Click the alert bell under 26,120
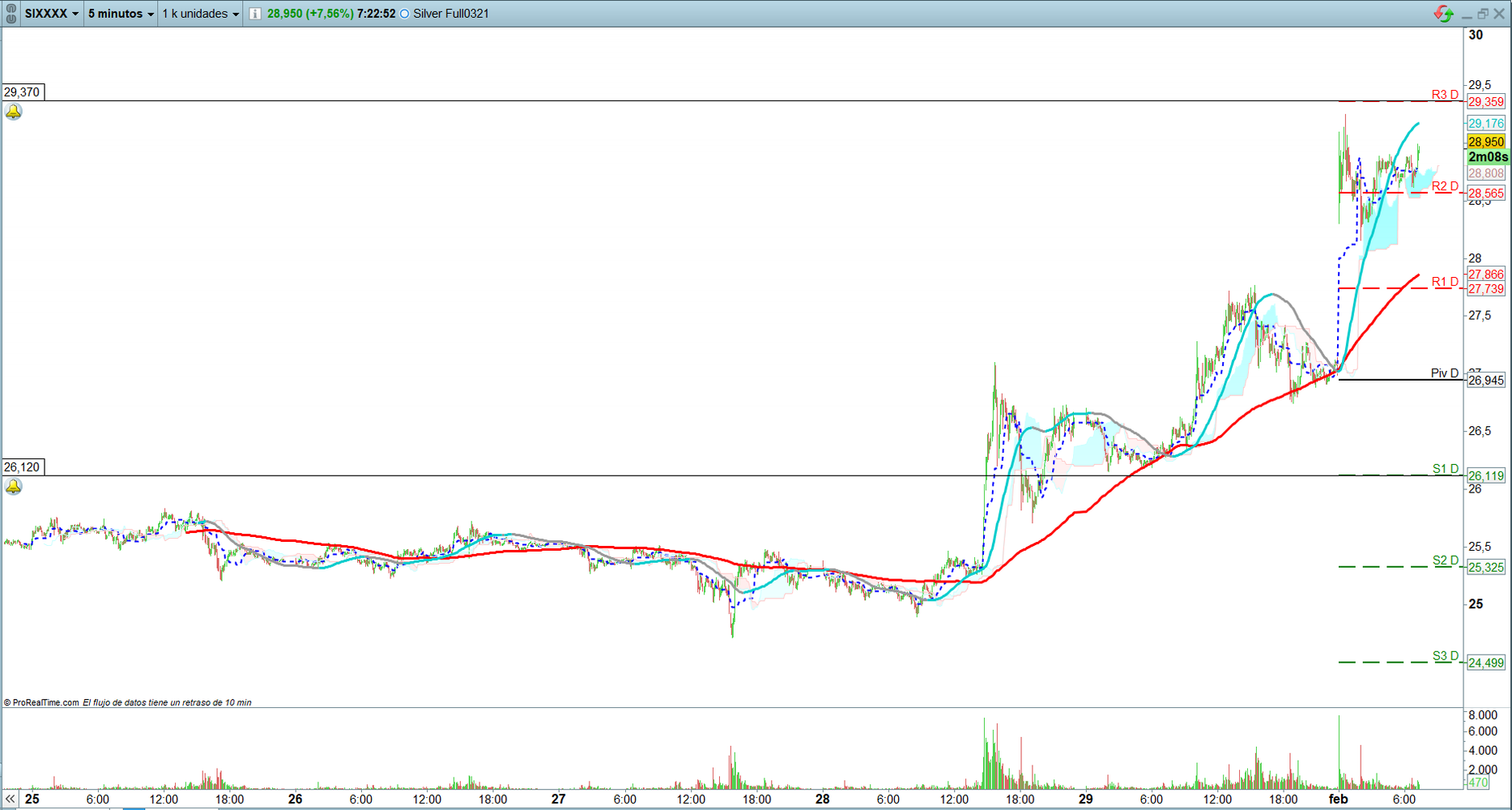The image size is (1512, 810). [x=14, y=487]
